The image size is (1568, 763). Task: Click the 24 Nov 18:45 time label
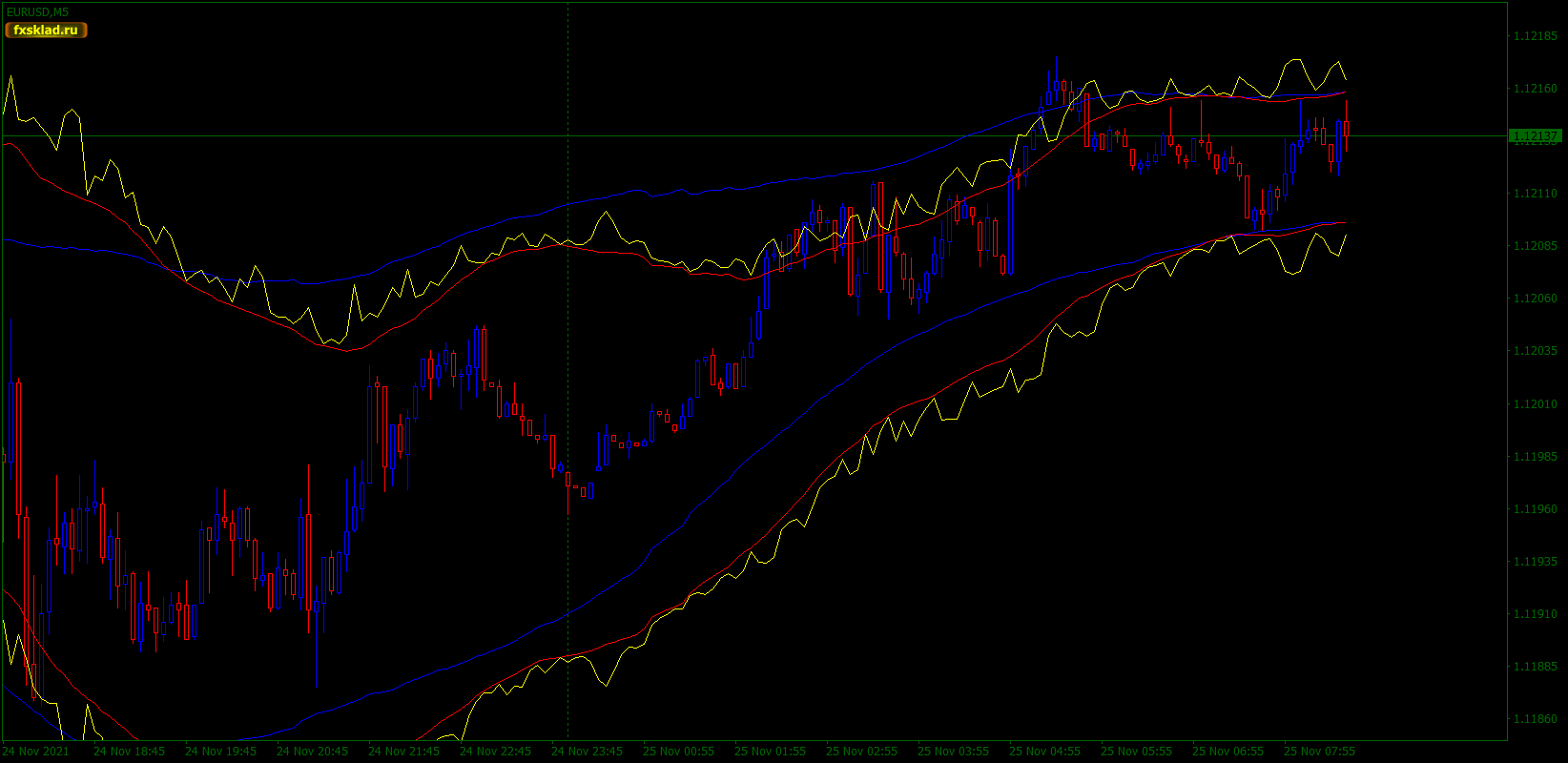click(x=129, y=752)
